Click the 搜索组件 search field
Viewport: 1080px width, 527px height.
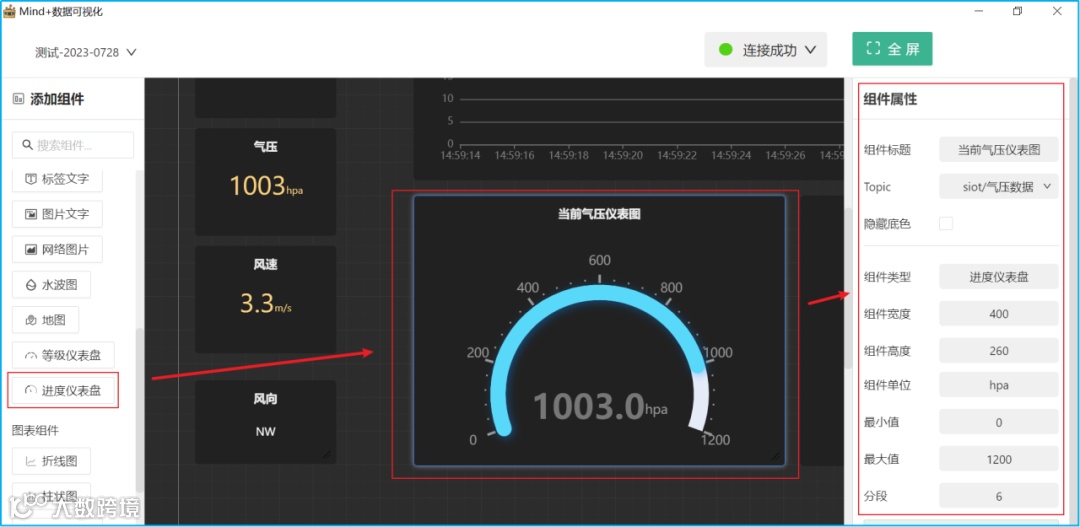(x=73, y=145)
